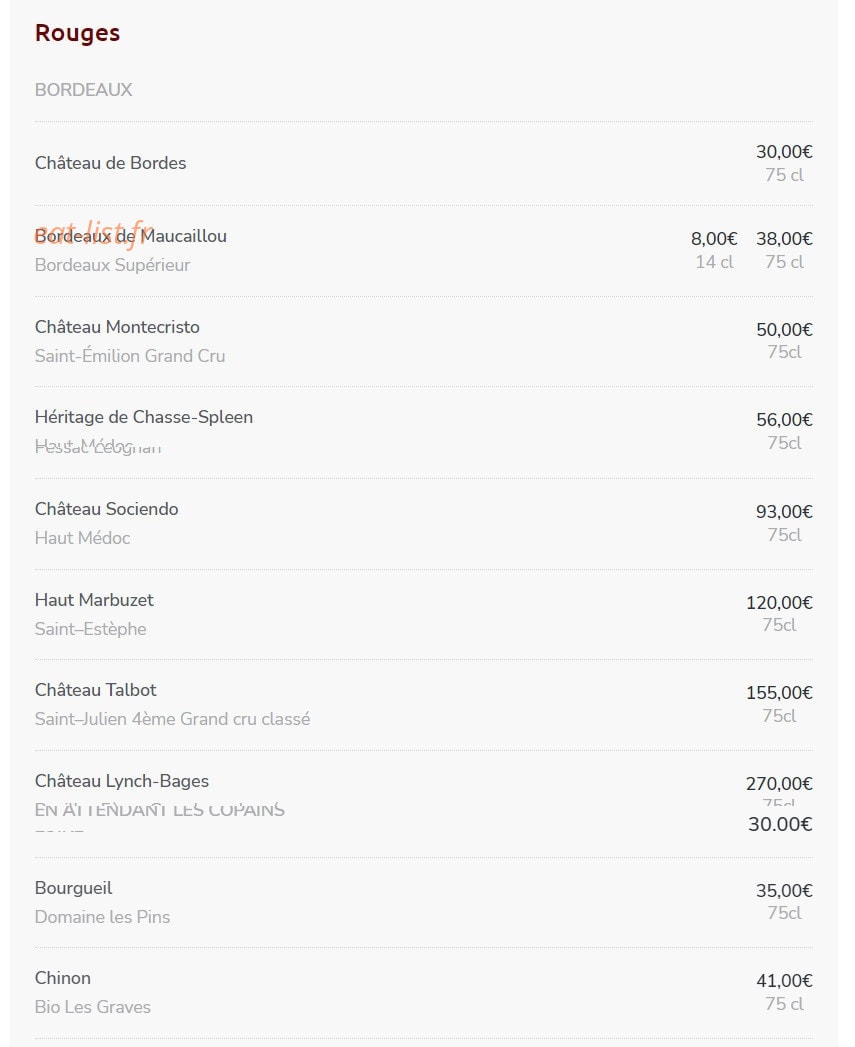
Task: Click the Saint-Émilion Grand Cru appellation text
Action: point(130,356)
